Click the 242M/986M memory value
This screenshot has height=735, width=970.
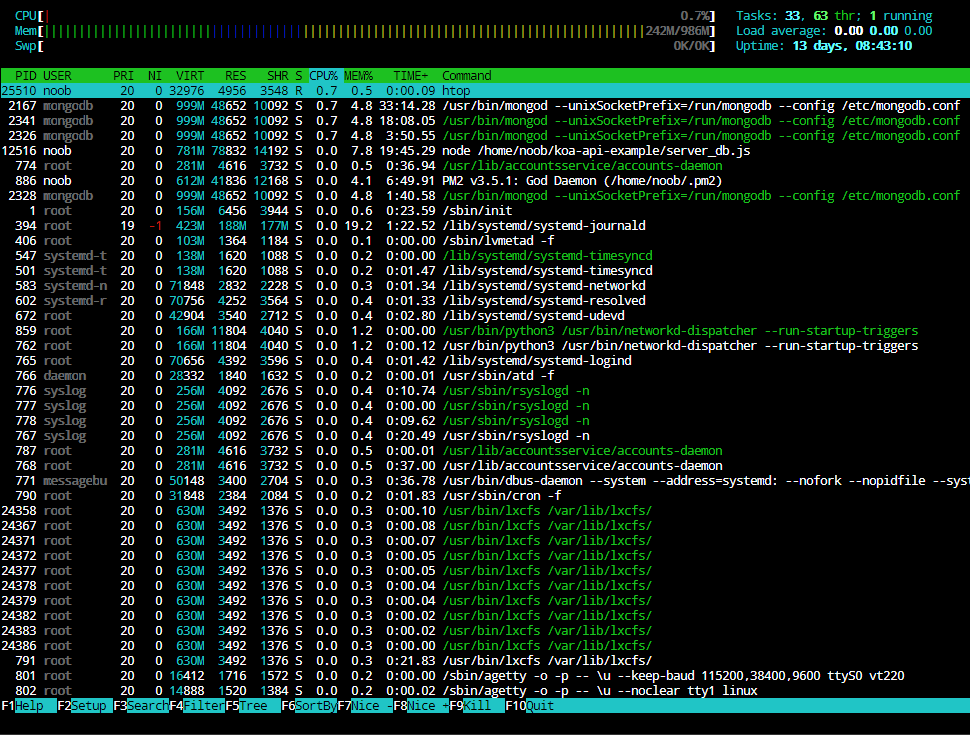(677, 30)
